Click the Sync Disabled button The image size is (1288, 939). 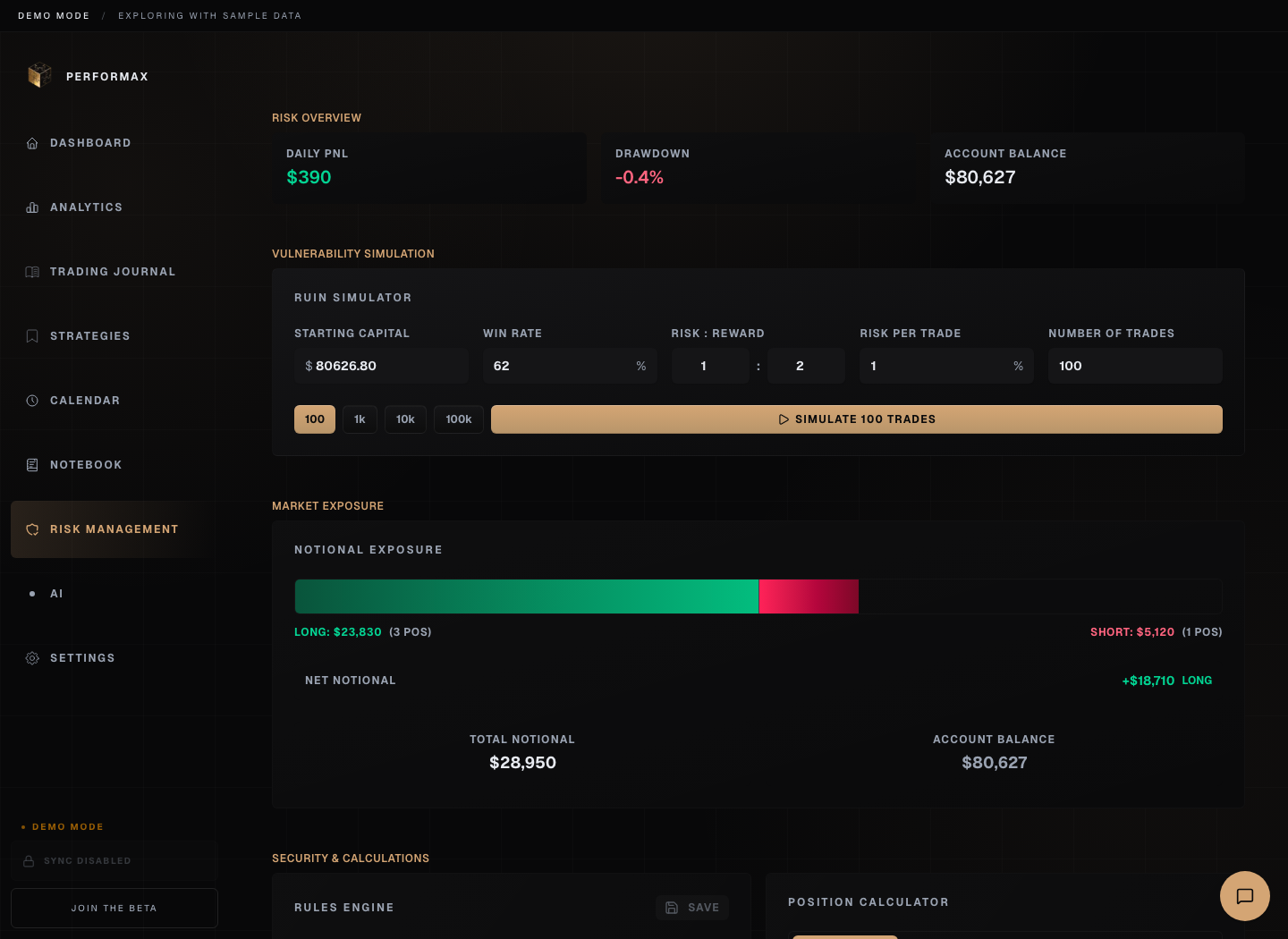coord(114,861)
